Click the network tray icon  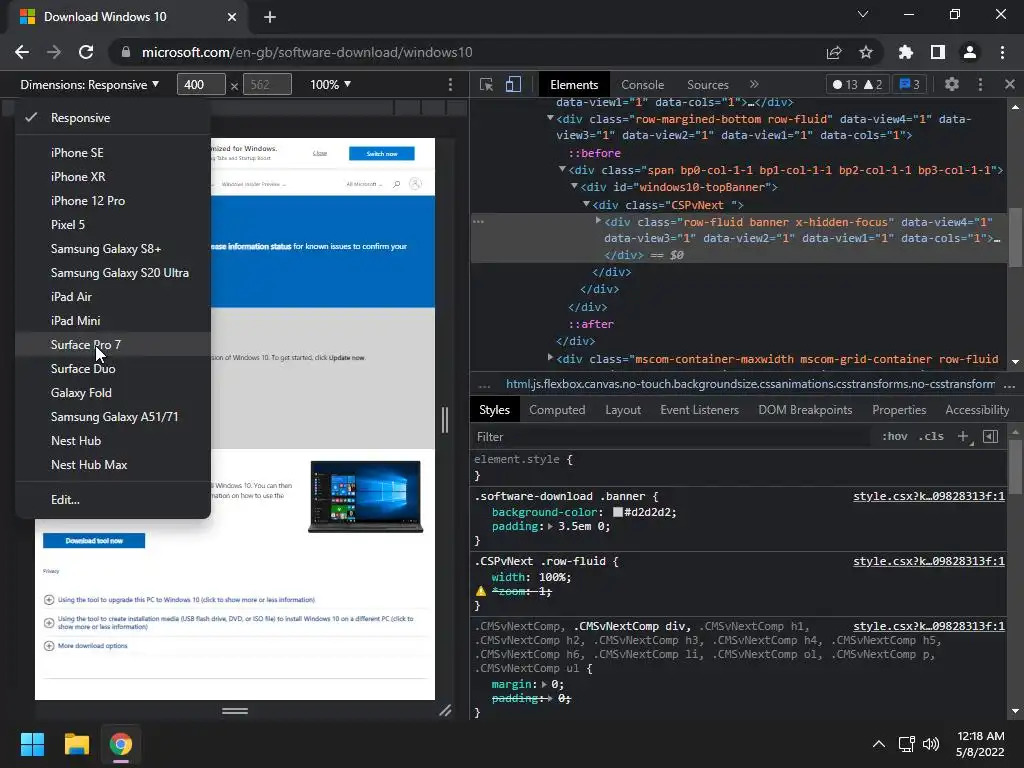906,744
